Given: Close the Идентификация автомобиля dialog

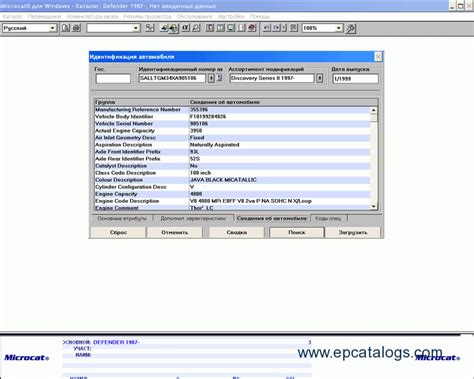Looking at the screenshot, I should (378, 57).
